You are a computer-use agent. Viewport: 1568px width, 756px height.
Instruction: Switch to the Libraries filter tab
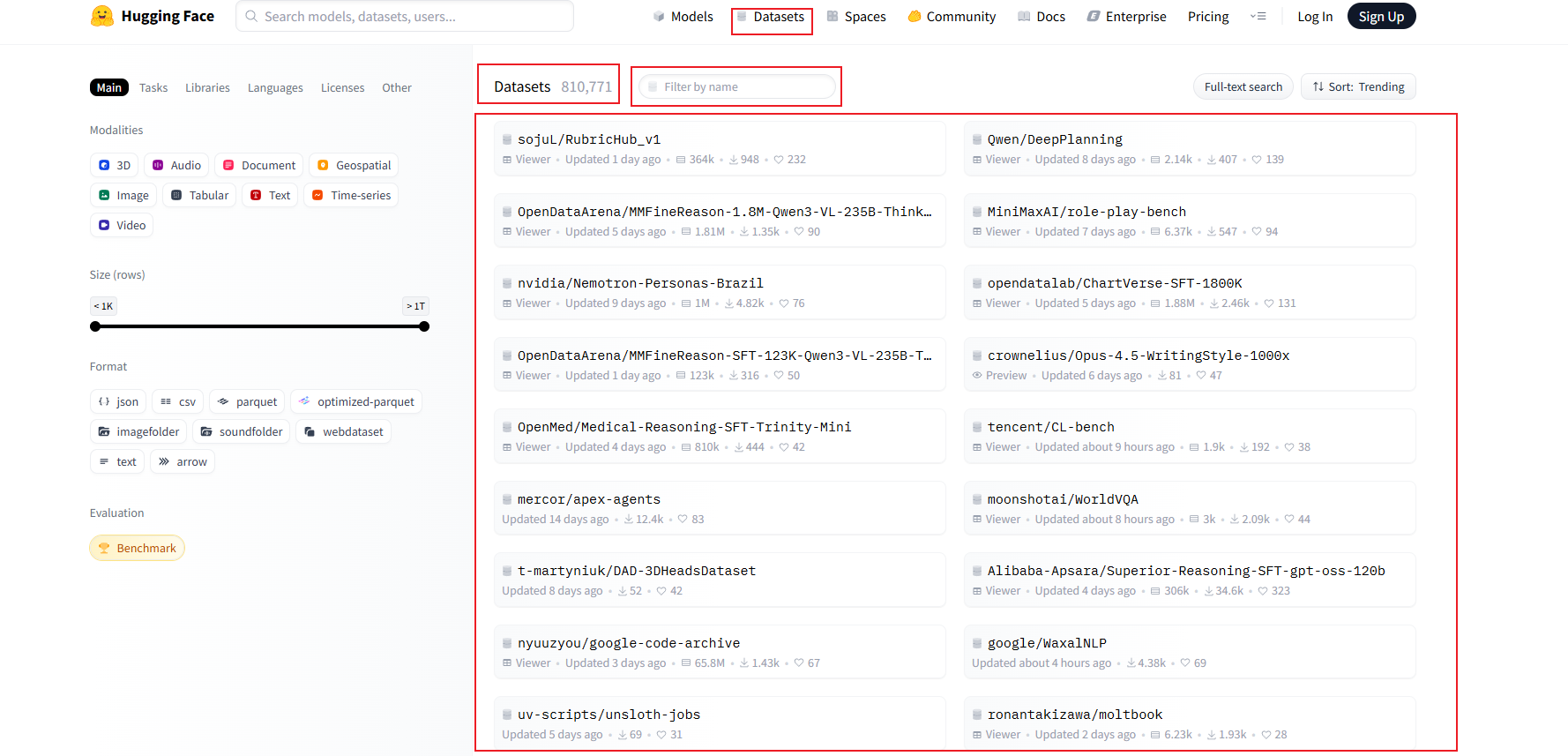[207, 87]
